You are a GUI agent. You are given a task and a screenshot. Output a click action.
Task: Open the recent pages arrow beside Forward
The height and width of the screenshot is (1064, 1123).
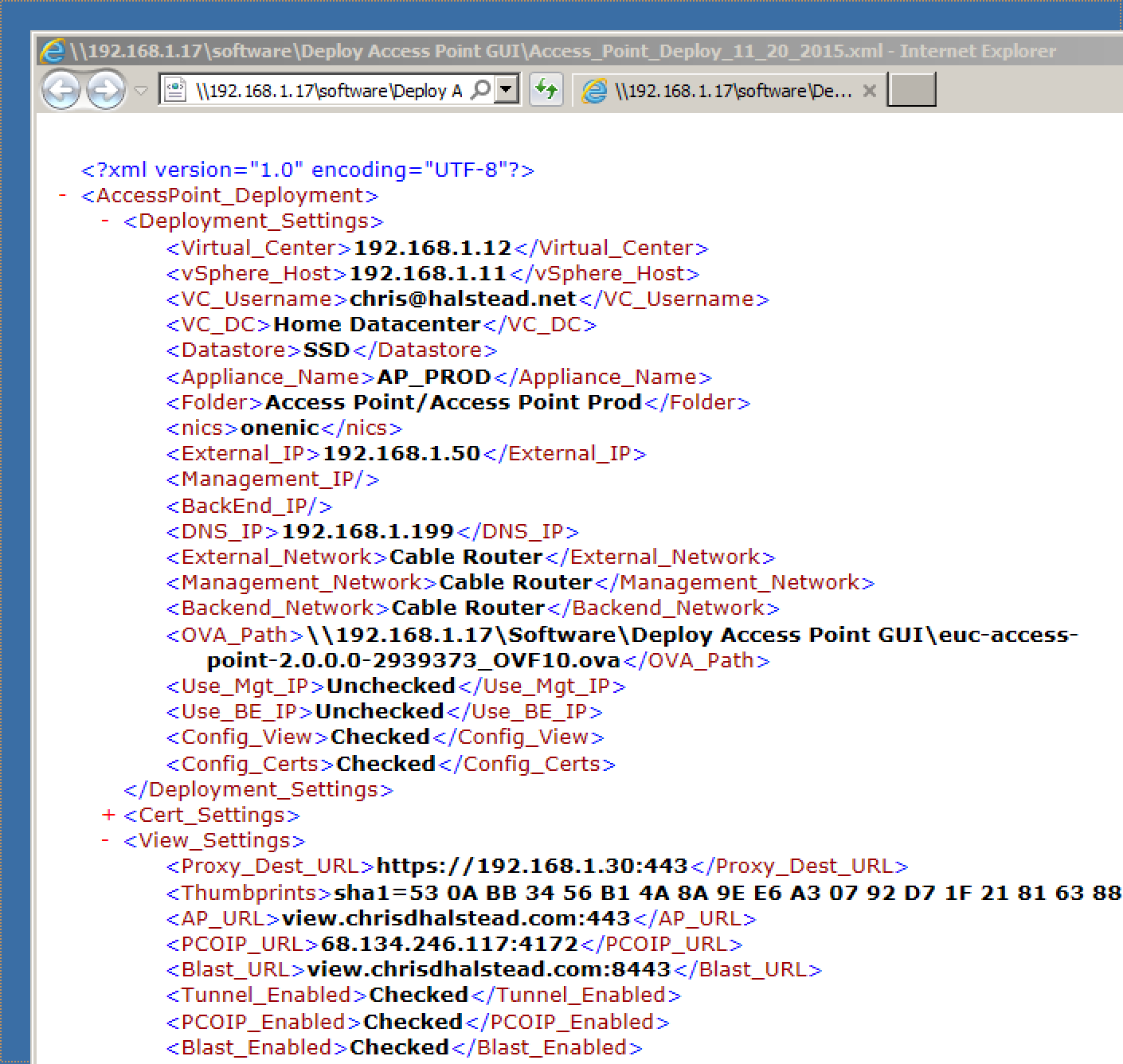click(x=141, y=91)
